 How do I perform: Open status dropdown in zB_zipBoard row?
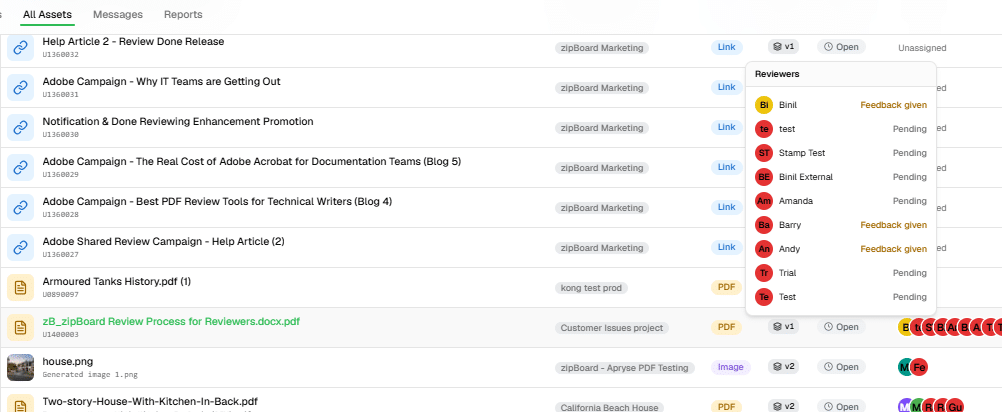click(841, 326)
